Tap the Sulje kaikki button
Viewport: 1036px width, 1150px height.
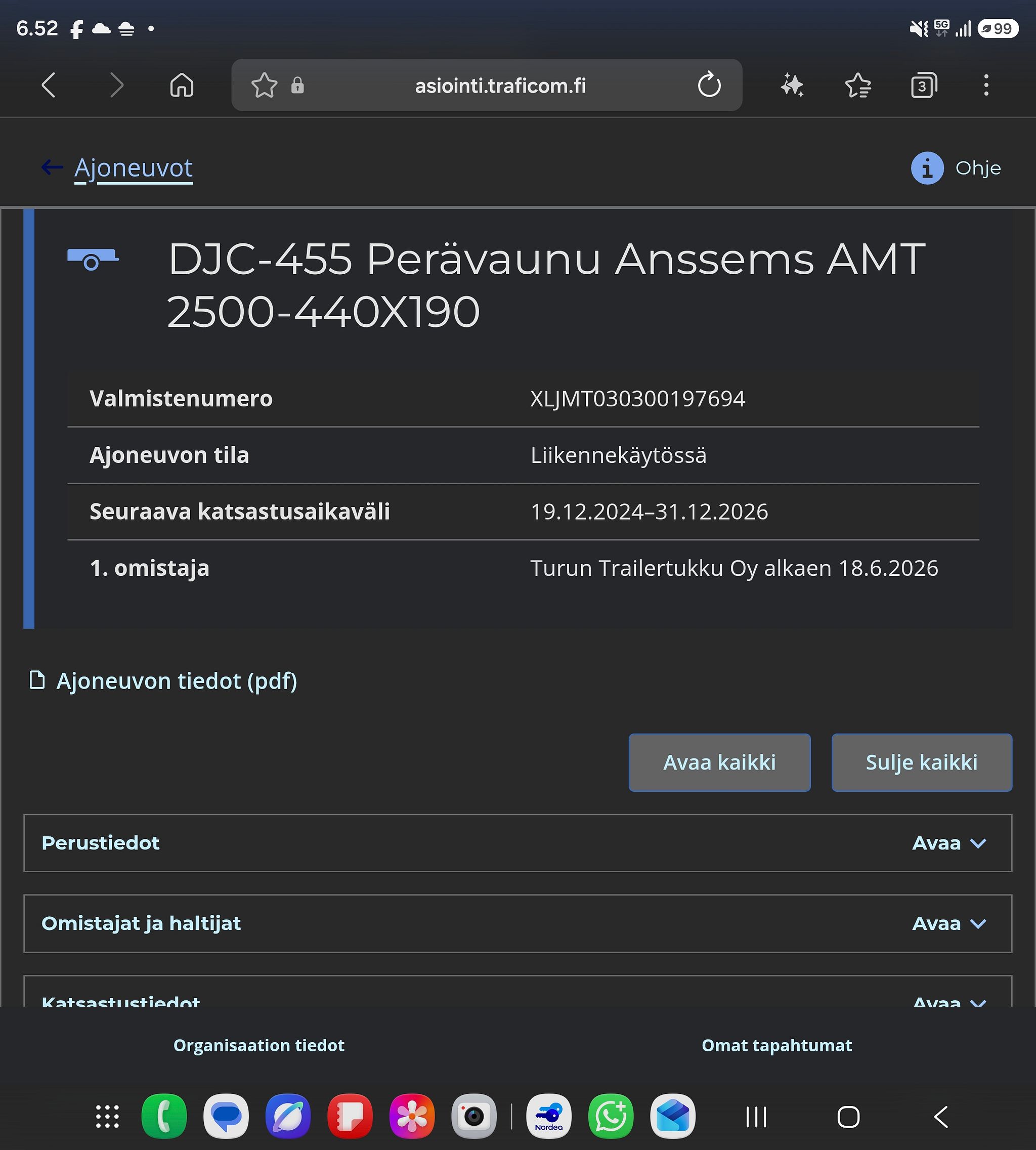click(x=922, y=762)
